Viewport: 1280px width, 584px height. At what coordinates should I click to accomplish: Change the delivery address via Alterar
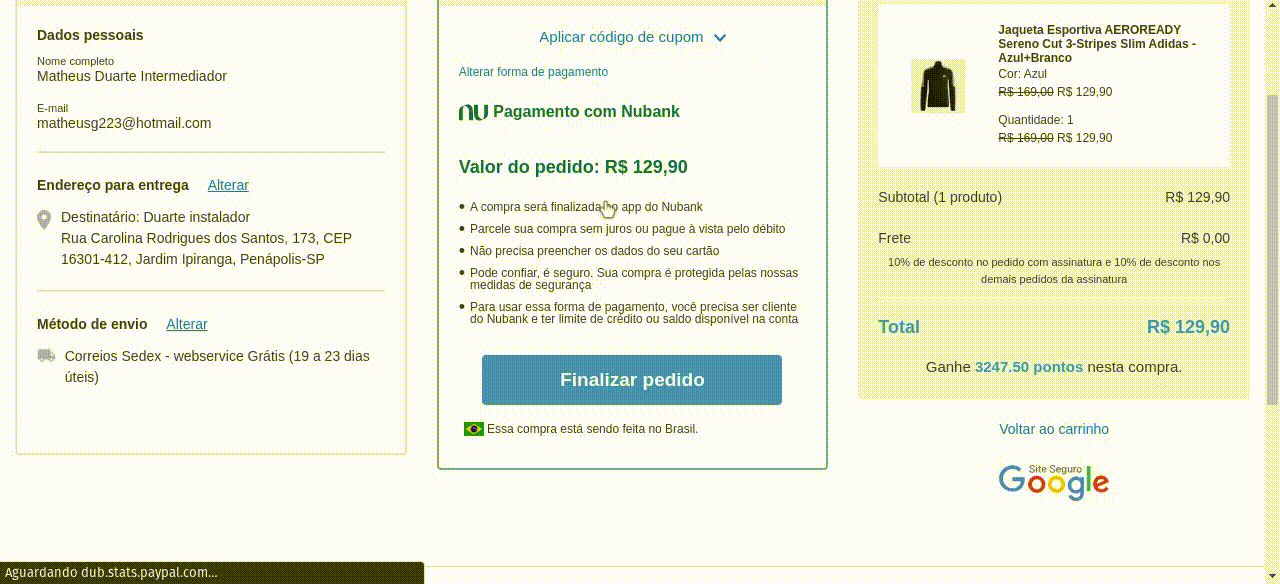click(228, 185)
